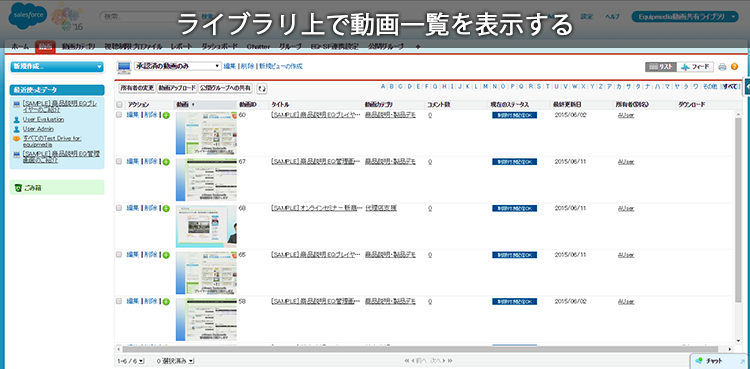The image size is (750, 369).
Task: Open the 承認済の動画のみ view dropdown
Action: point(177,67)
